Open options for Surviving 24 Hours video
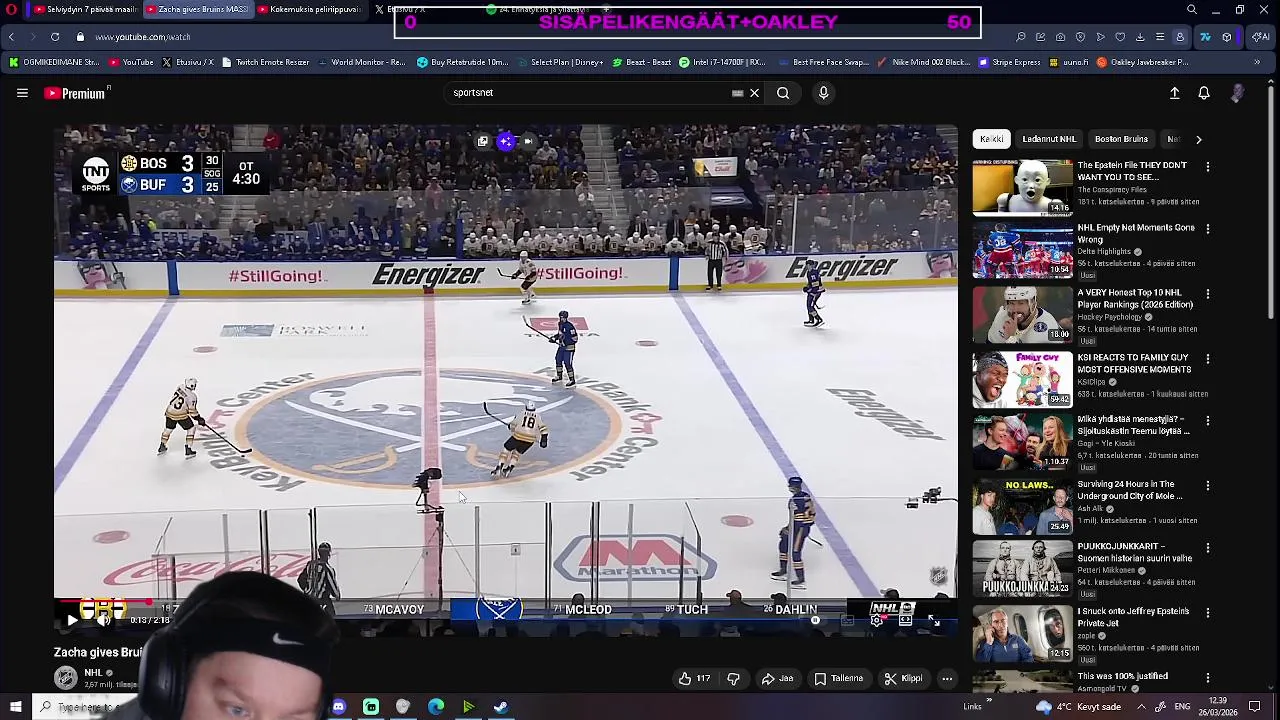 click(1207, 486)
